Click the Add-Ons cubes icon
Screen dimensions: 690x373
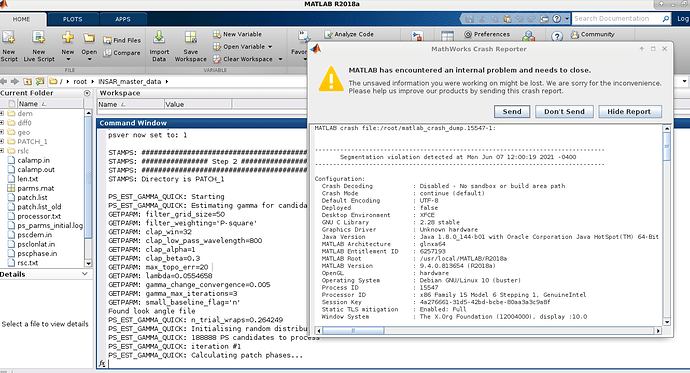point(529,36)
